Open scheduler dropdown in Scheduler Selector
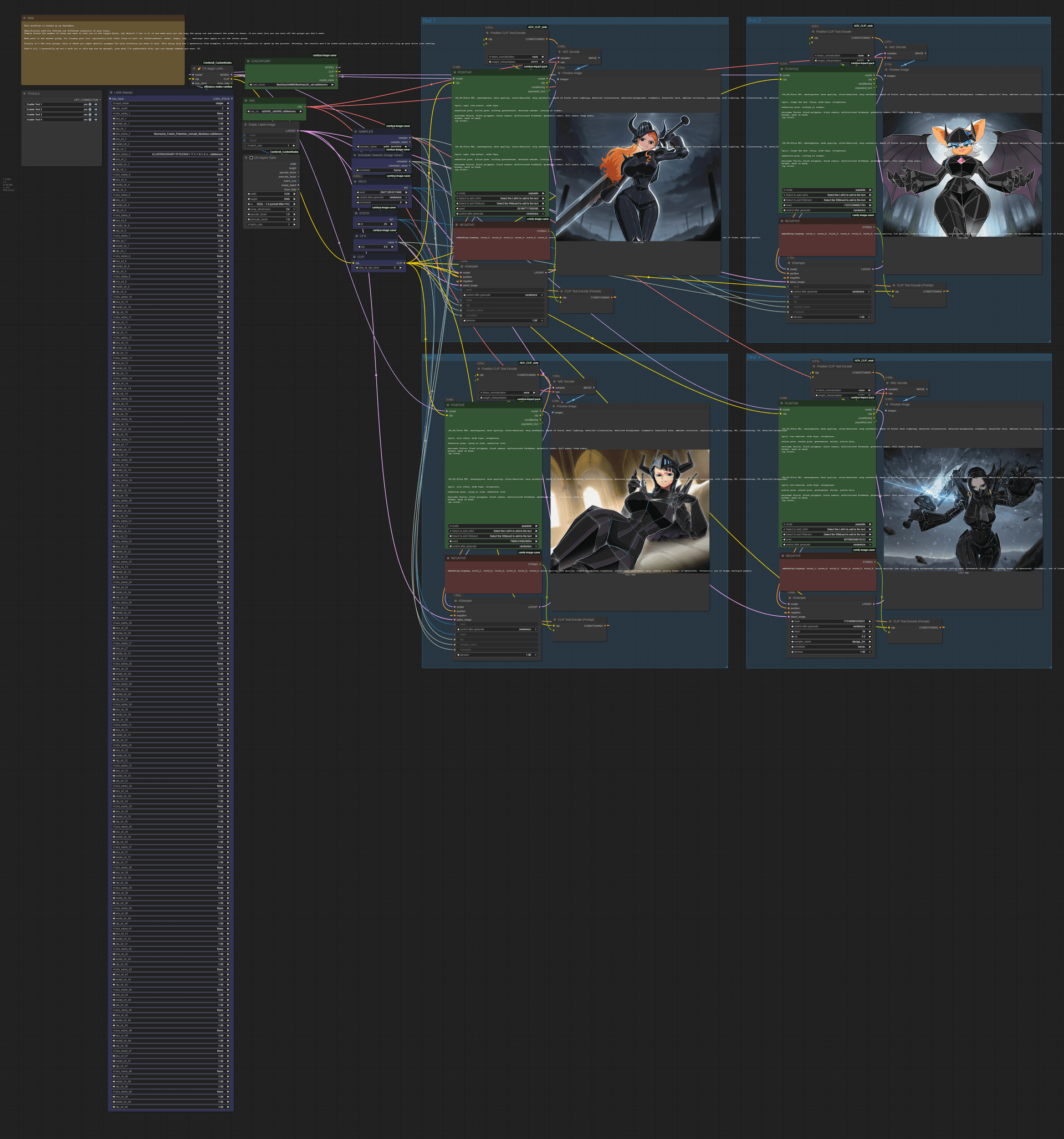1064x1139 pixels. (x=382, y=170)
